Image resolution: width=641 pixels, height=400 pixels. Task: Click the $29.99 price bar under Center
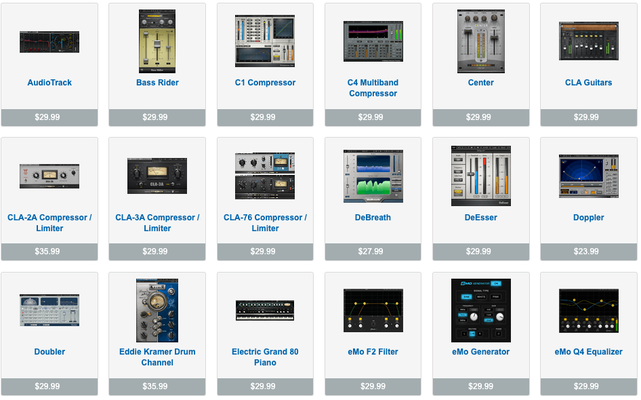481,117
